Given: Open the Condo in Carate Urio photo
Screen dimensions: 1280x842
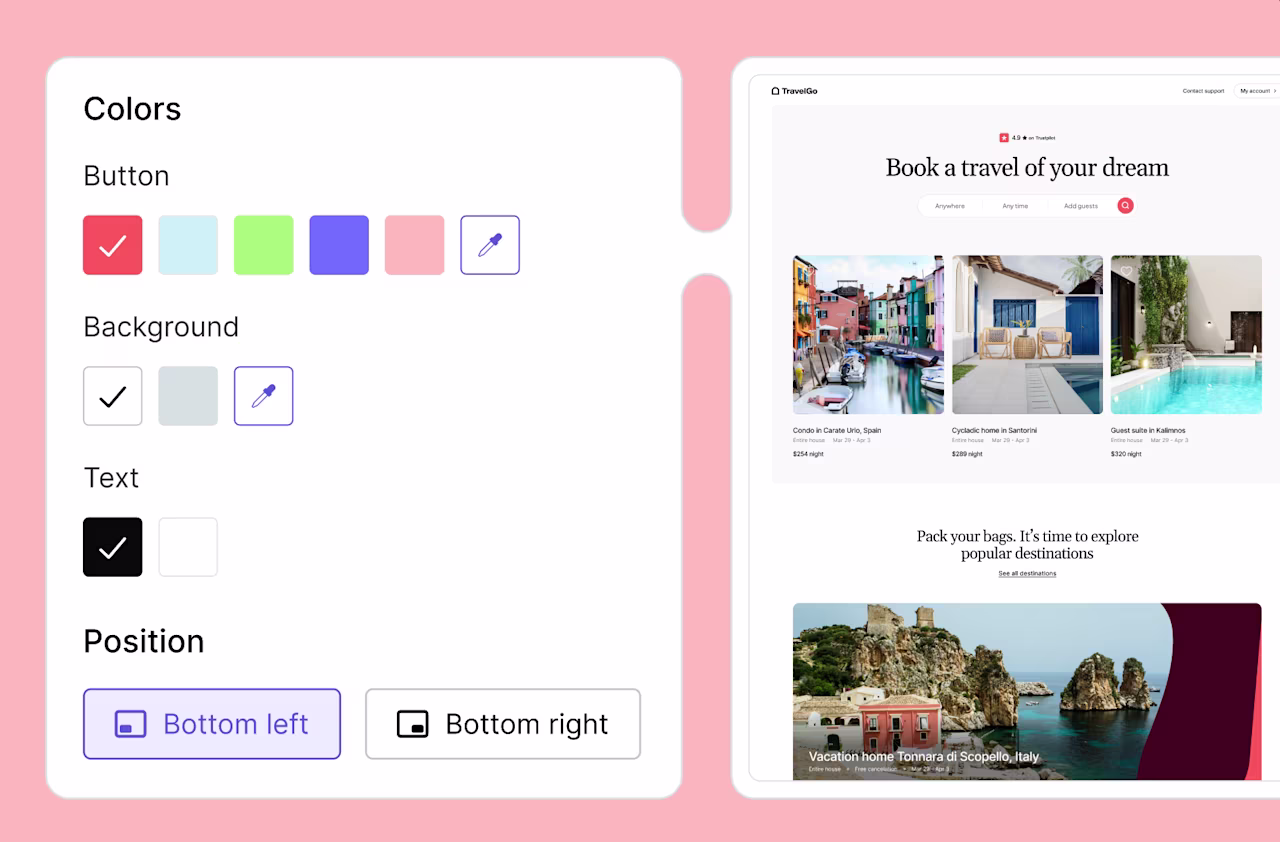Looking at the screenshot, I should click(868, 334).
